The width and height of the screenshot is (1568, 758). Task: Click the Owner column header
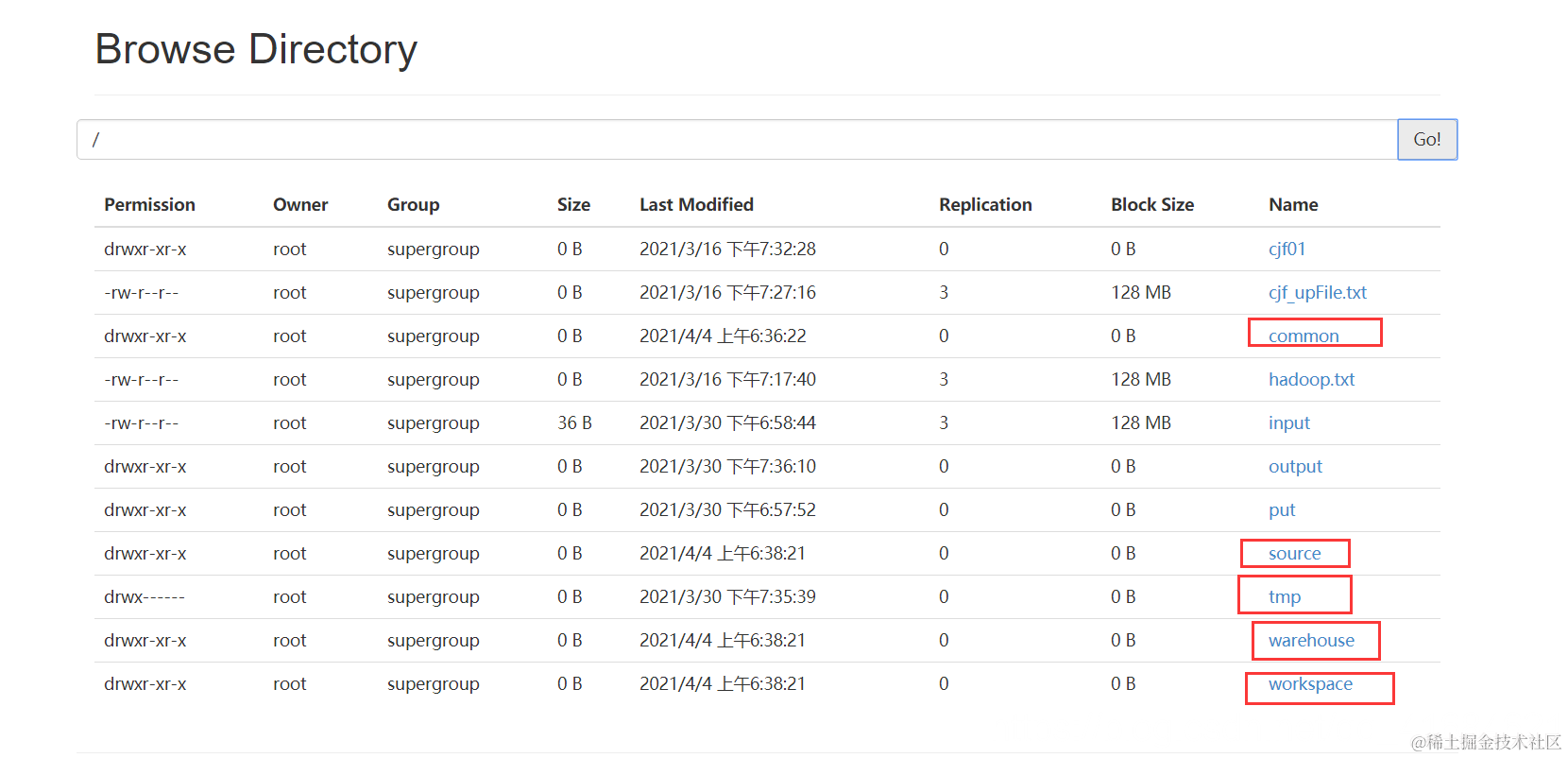(300, 204)
